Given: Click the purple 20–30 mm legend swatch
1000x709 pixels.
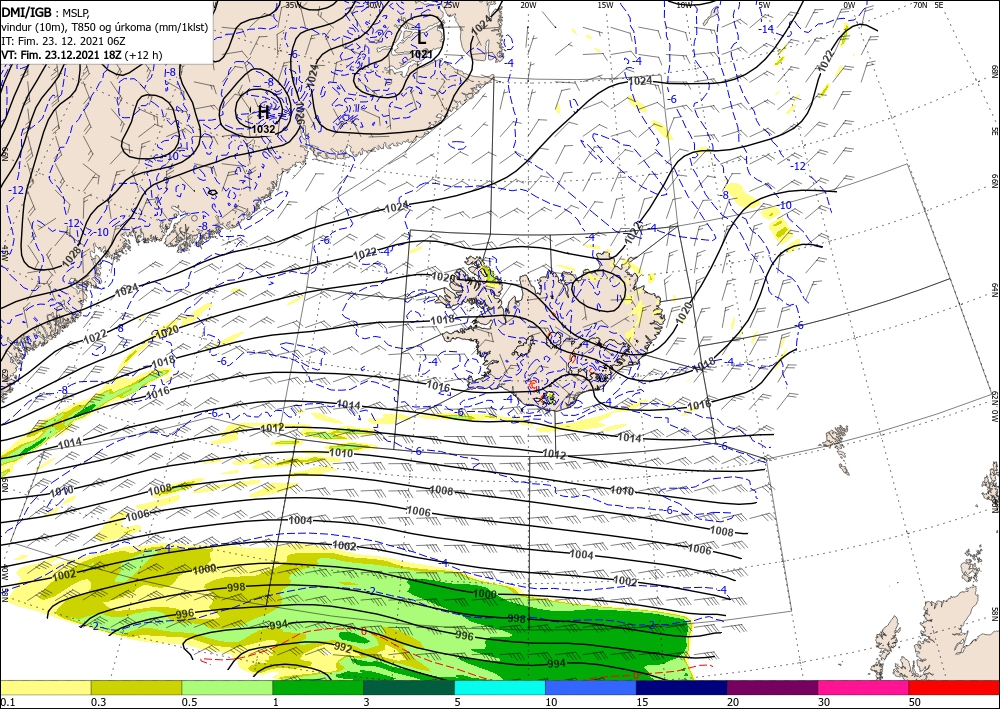Looking at the screenshot, I should pos(772,687).
